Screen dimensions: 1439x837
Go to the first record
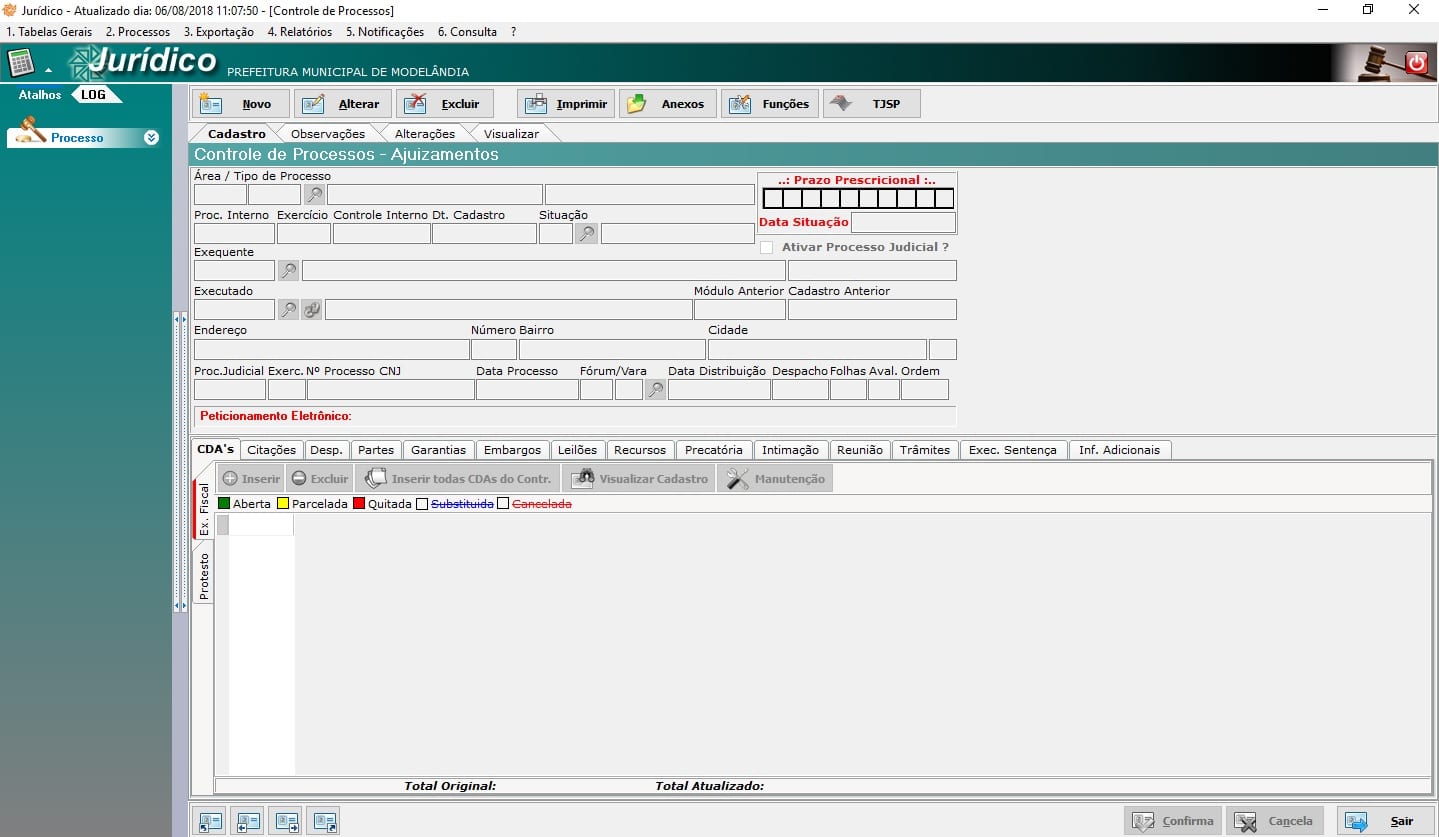point(210,821)
